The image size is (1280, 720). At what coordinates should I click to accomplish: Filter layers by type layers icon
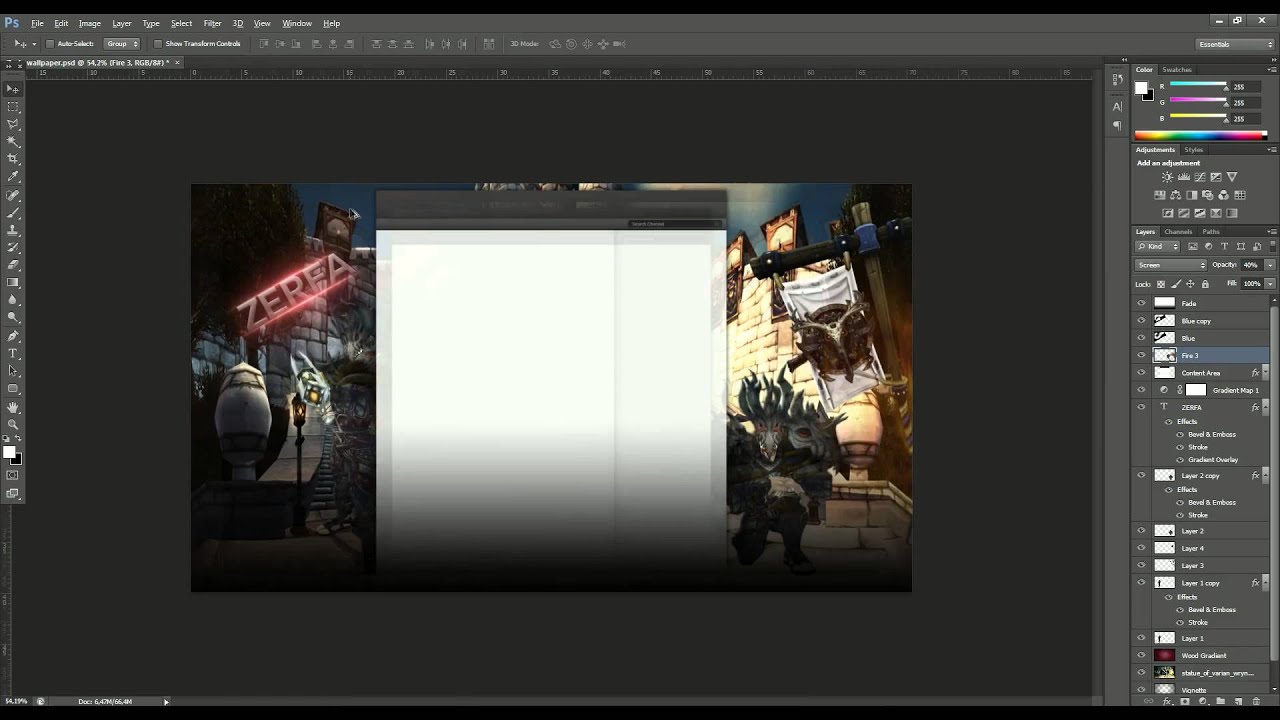click(x=1224, y=246)
